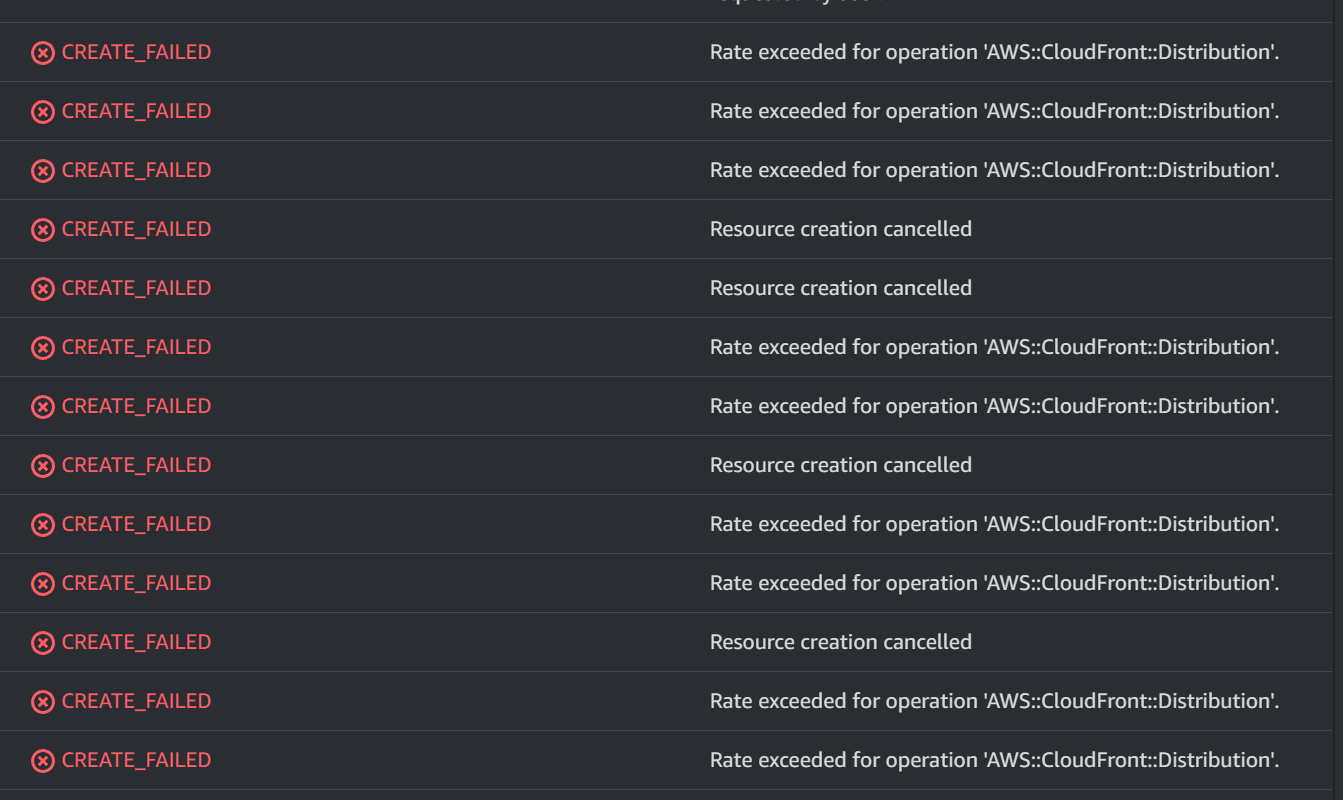Select the second 'Resource creation cancelled' message

point(841,288)
